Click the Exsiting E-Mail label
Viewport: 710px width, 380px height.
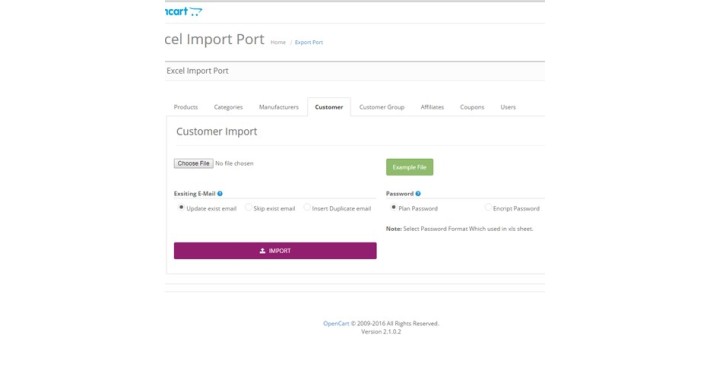click(194, 193)
